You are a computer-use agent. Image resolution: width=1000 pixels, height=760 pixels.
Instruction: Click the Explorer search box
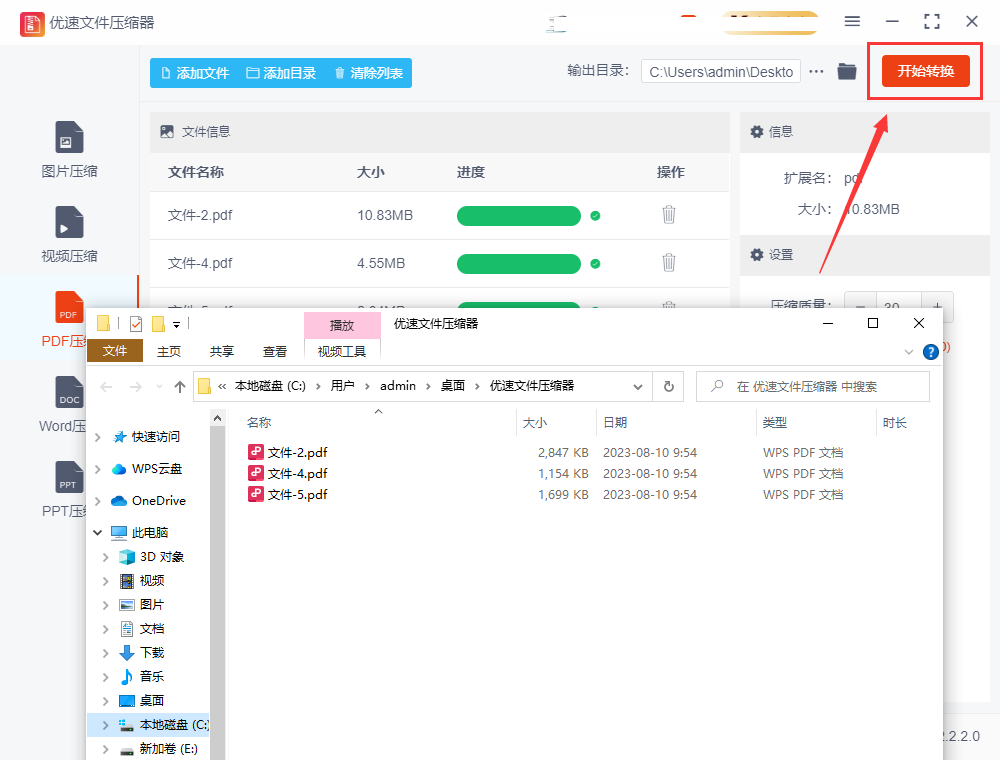(x=812, y=386)
